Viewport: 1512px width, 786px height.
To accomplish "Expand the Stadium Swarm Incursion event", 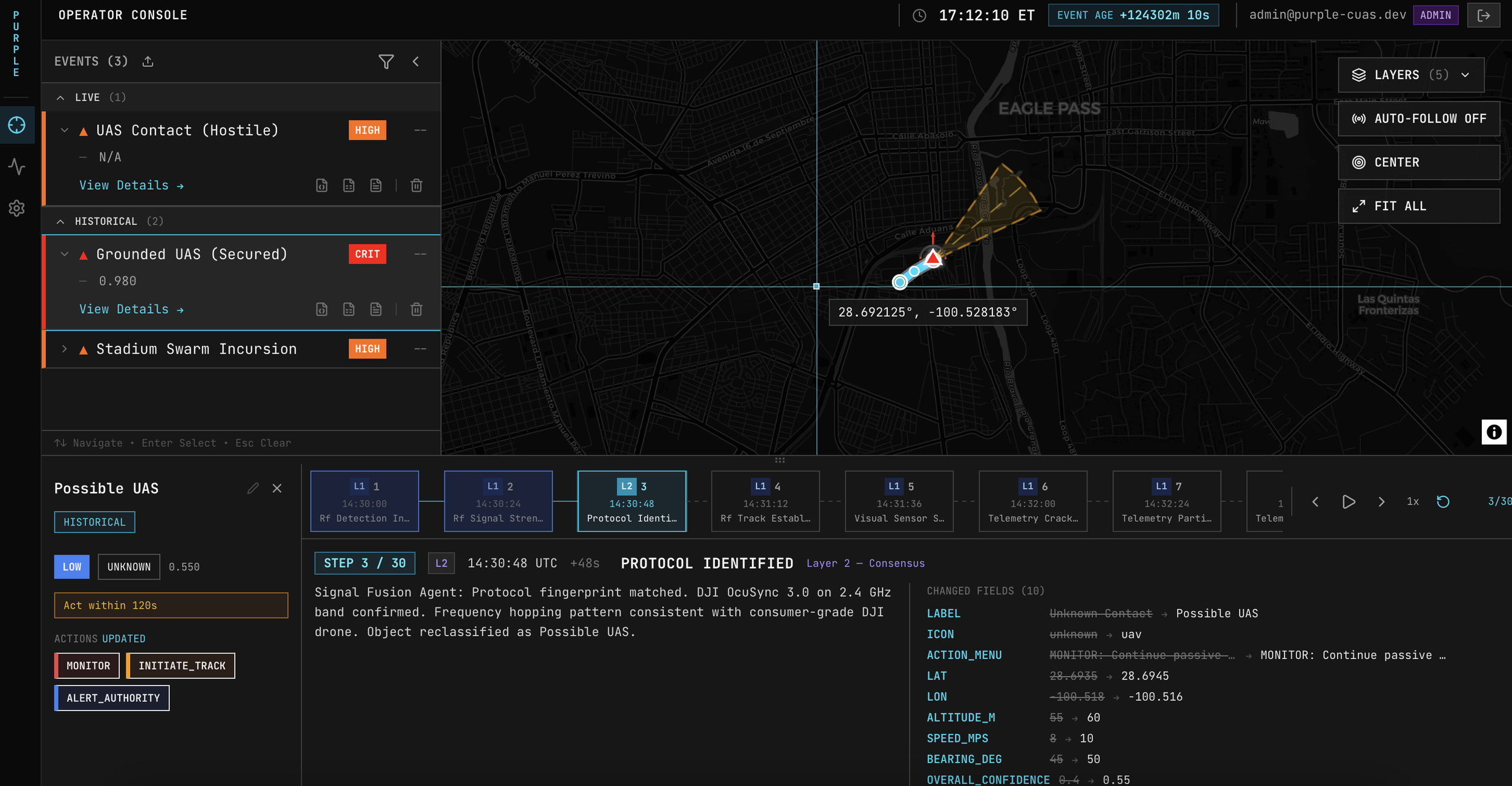I will pos(65,349).
